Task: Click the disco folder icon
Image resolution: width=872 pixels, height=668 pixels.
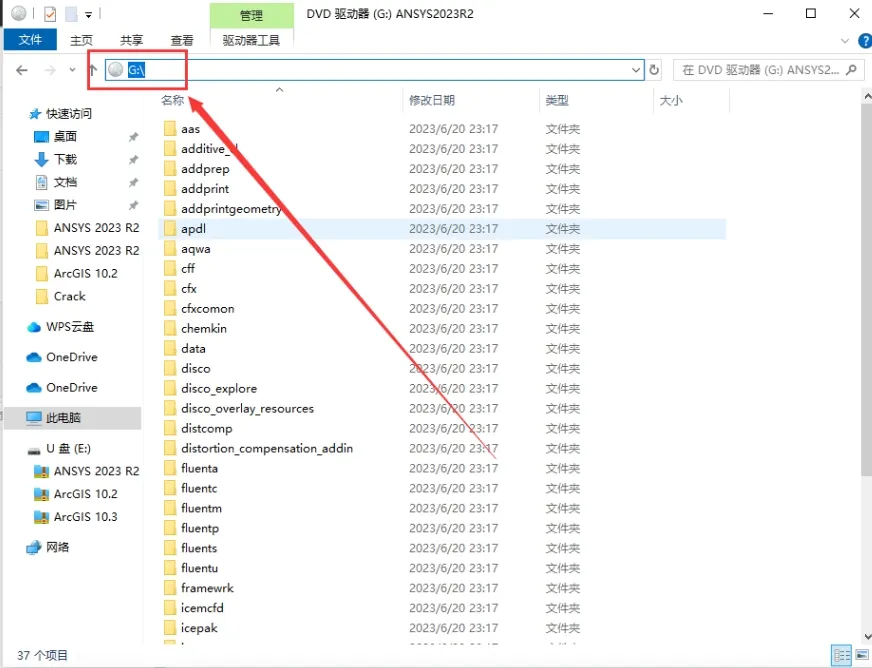Action: click(x=170, y=369)
